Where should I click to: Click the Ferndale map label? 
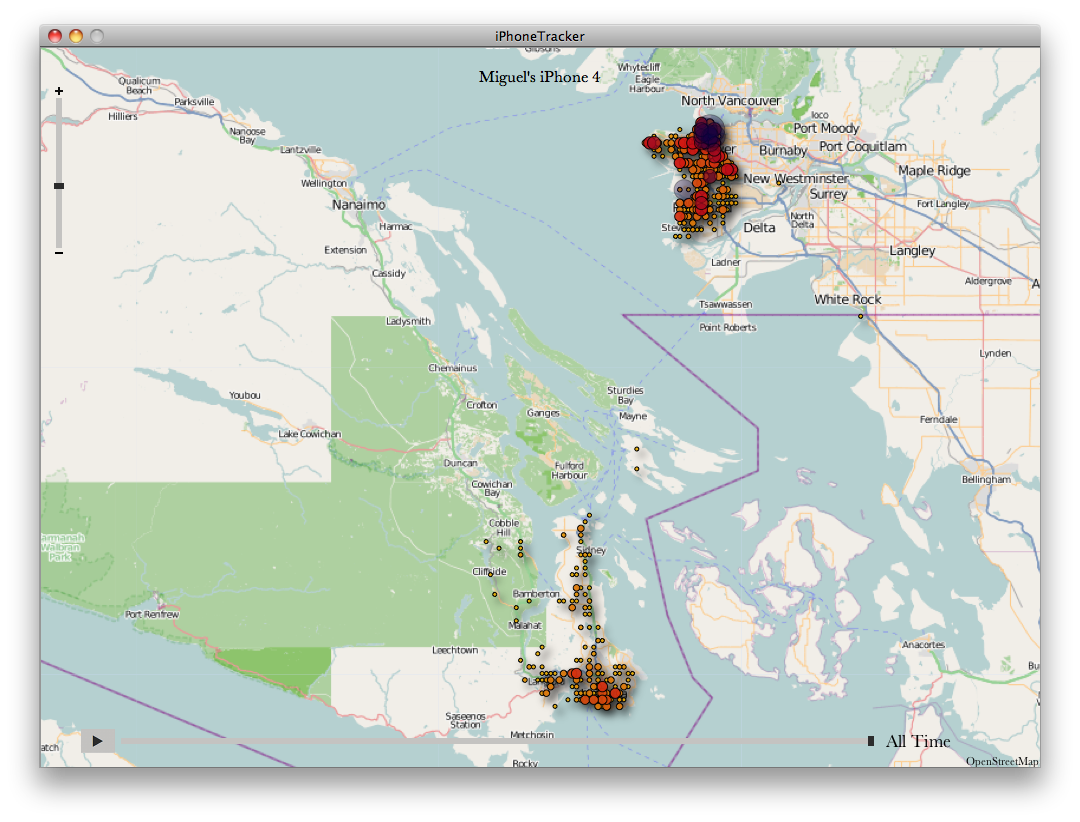(939, 420)
